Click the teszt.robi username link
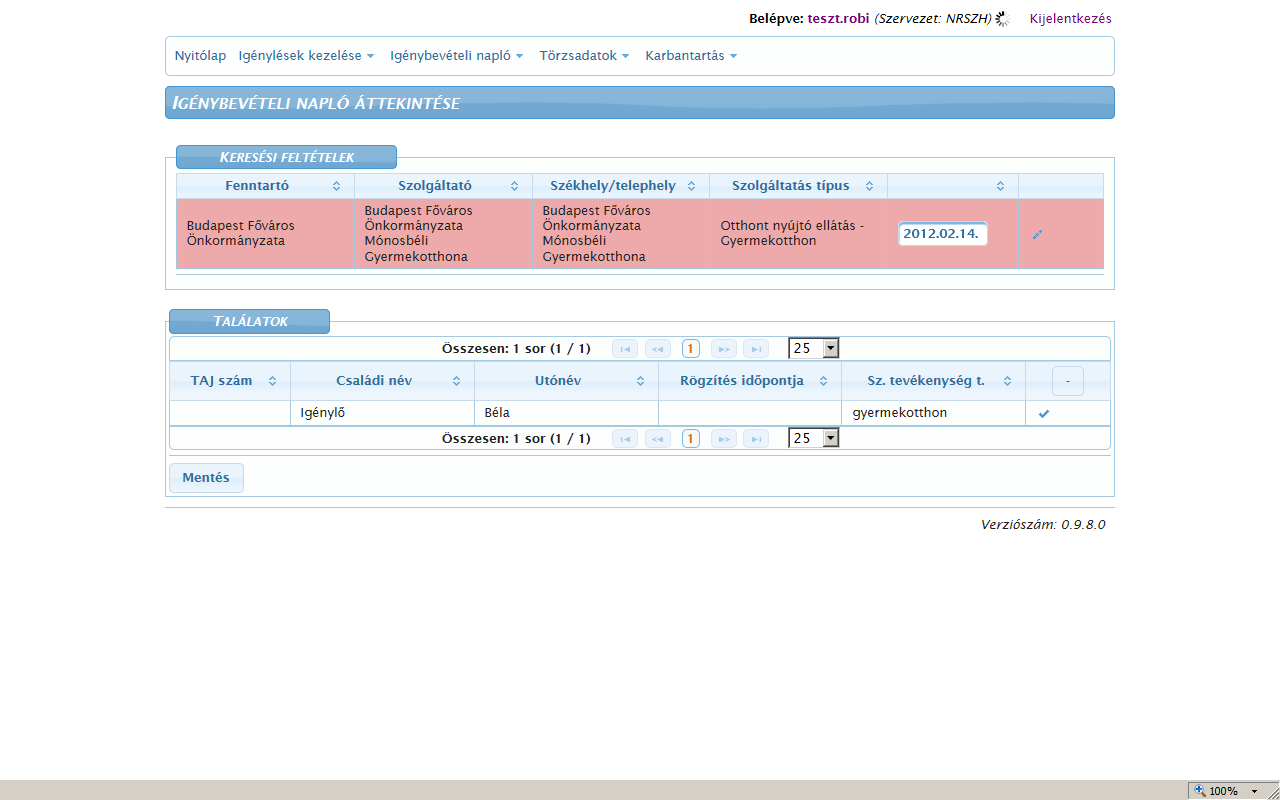The width and height of the screenshot is (1280, 800). coord(839,19)
